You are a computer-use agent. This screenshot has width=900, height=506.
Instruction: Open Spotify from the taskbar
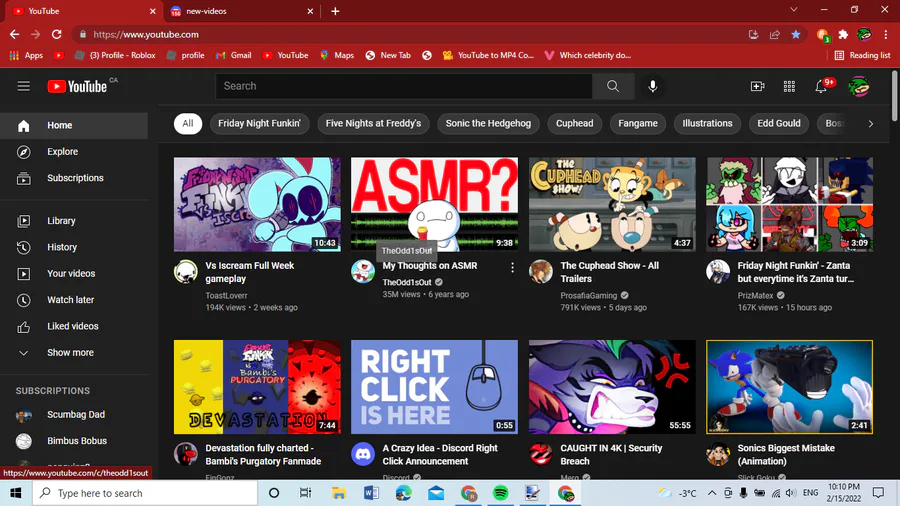[x=501, y=493]
